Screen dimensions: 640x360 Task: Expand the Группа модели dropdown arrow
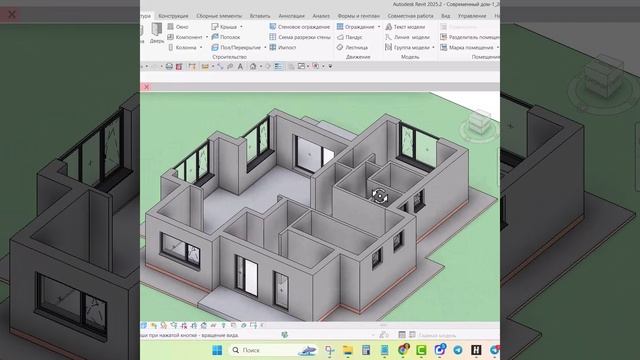pos(433,47)
